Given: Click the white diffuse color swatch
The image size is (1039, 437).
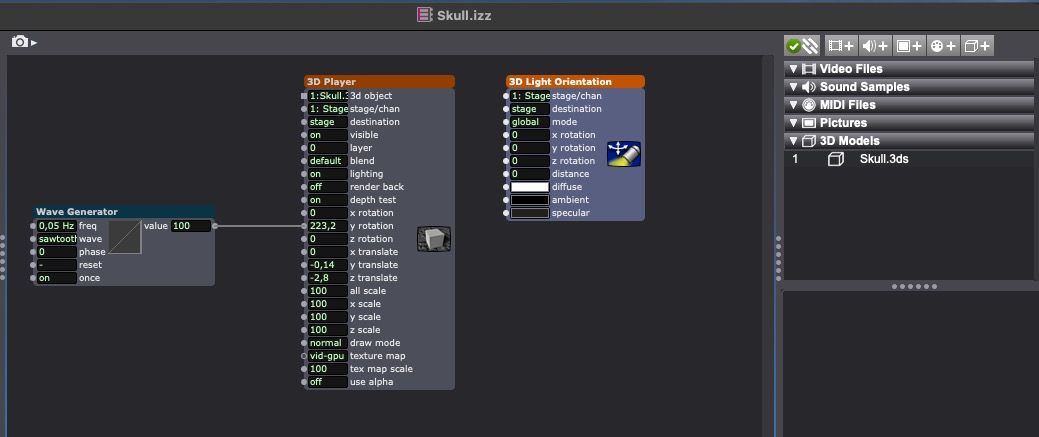Looking at the screenshot, I should [x=529, y=187].
